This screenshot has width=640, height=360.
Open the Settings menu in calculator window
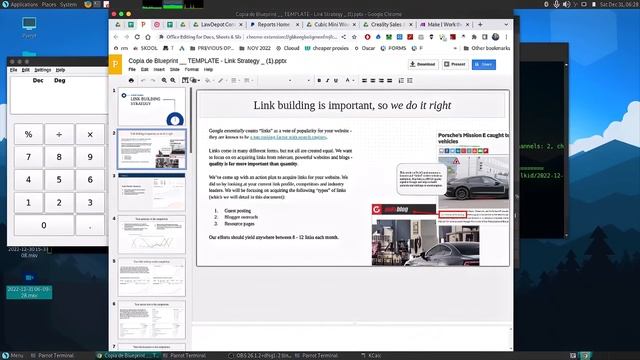click(42, 70)
